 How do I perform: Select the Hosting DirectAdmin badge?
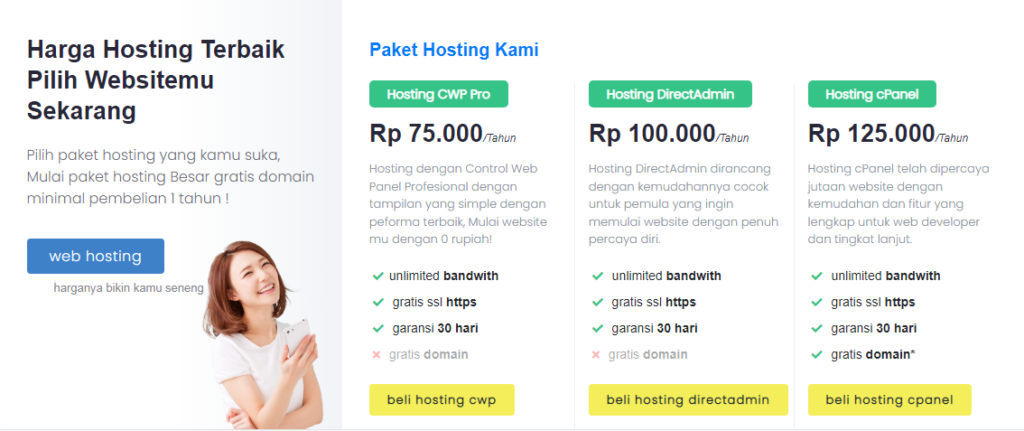pos(670,94)
